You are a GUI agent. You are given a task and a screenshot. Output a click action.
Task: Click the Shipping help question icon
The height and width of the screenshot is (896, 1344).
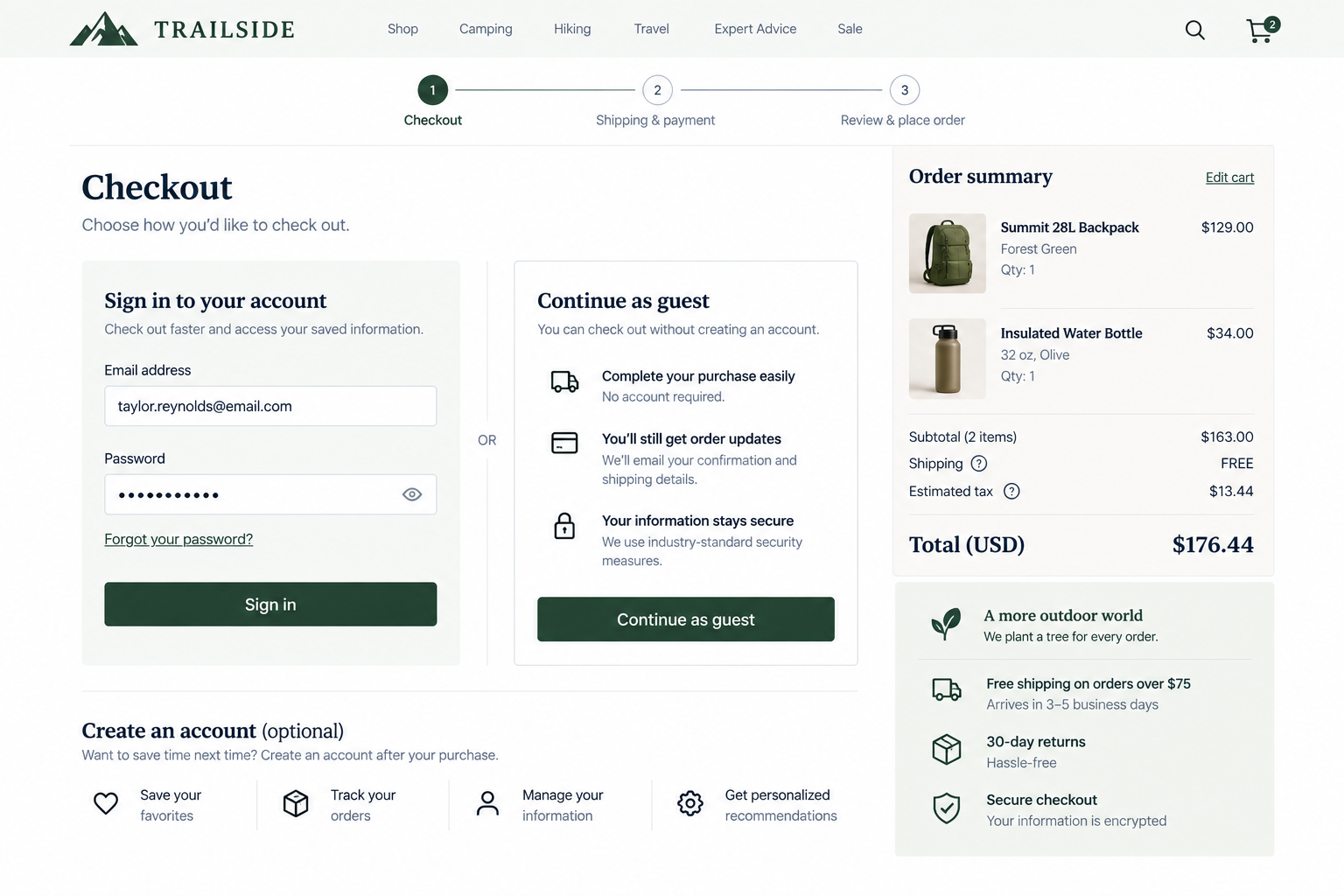tap(979, 464)
